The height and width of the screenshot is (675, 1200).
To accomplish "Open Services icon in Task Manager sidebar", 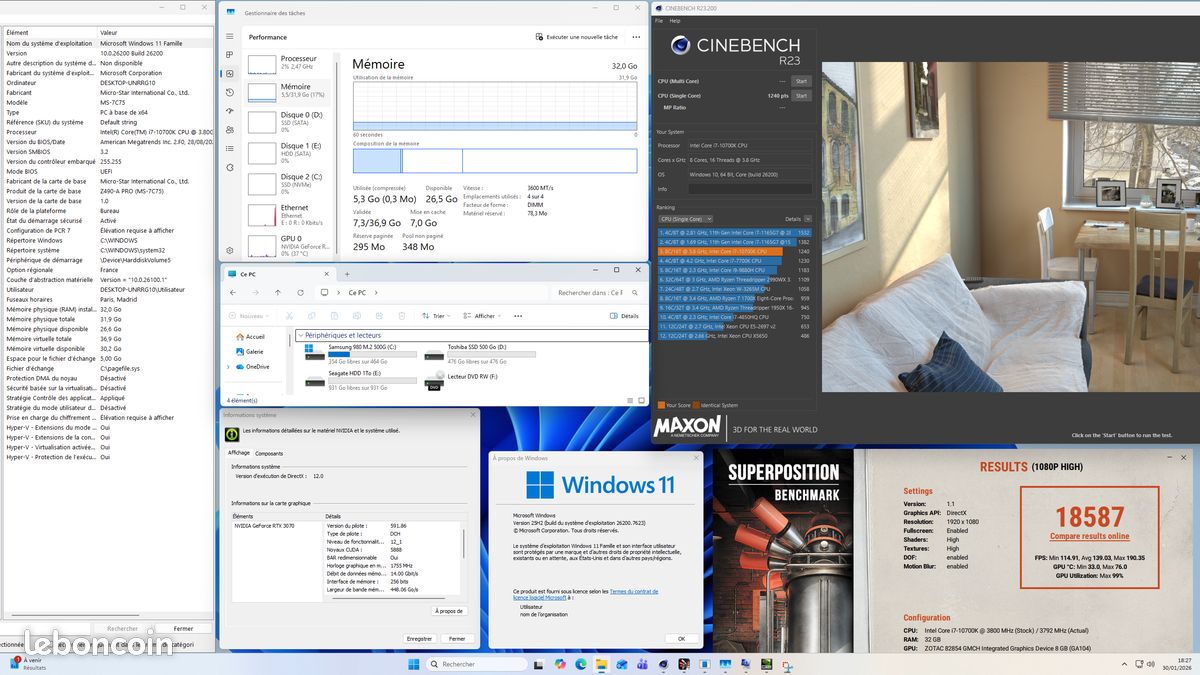I will [x=230, y=168].
